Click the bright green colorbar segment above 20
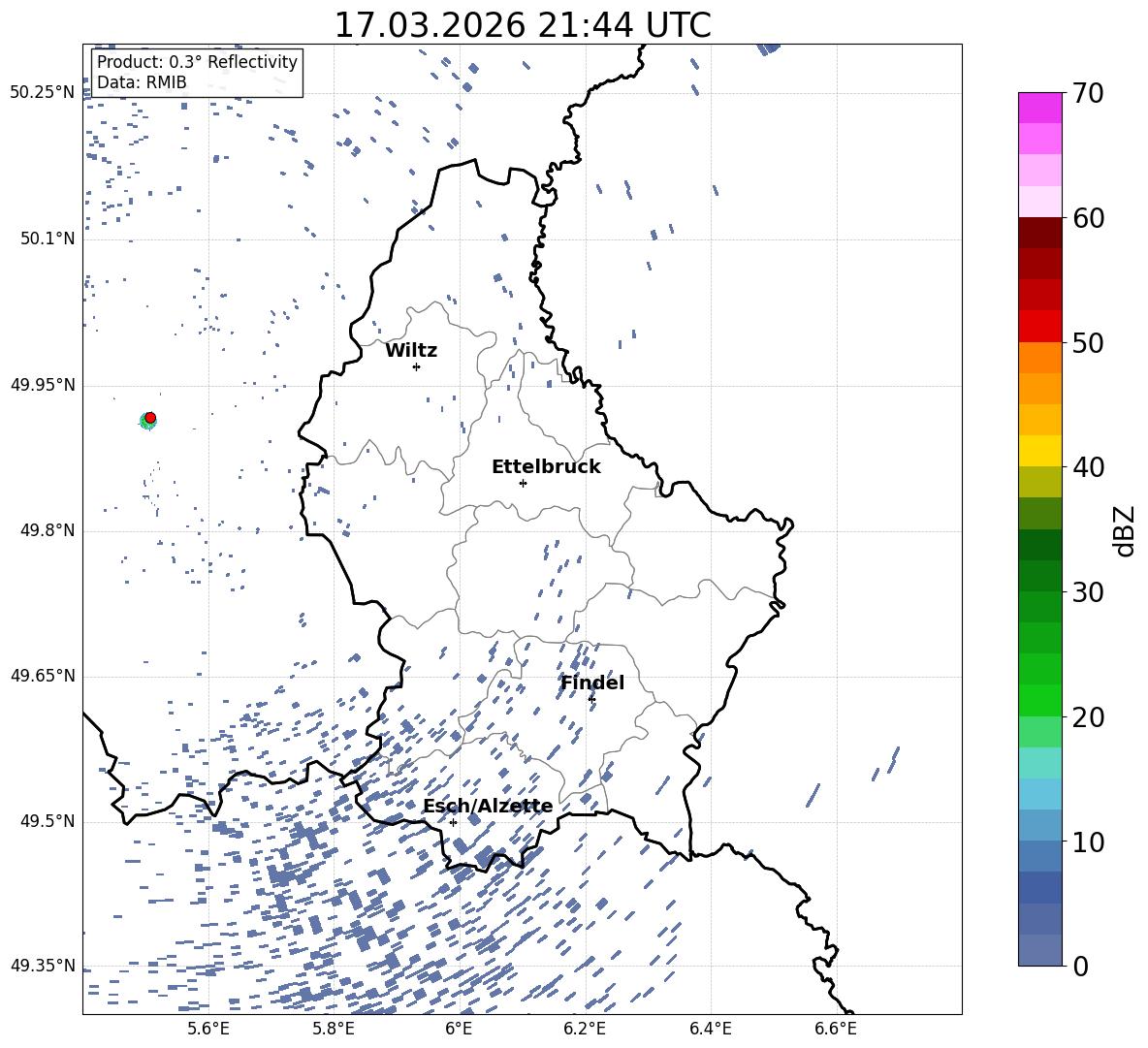The width and height of the screenshot is (1148, 1048). click(x=1039, y=700)
